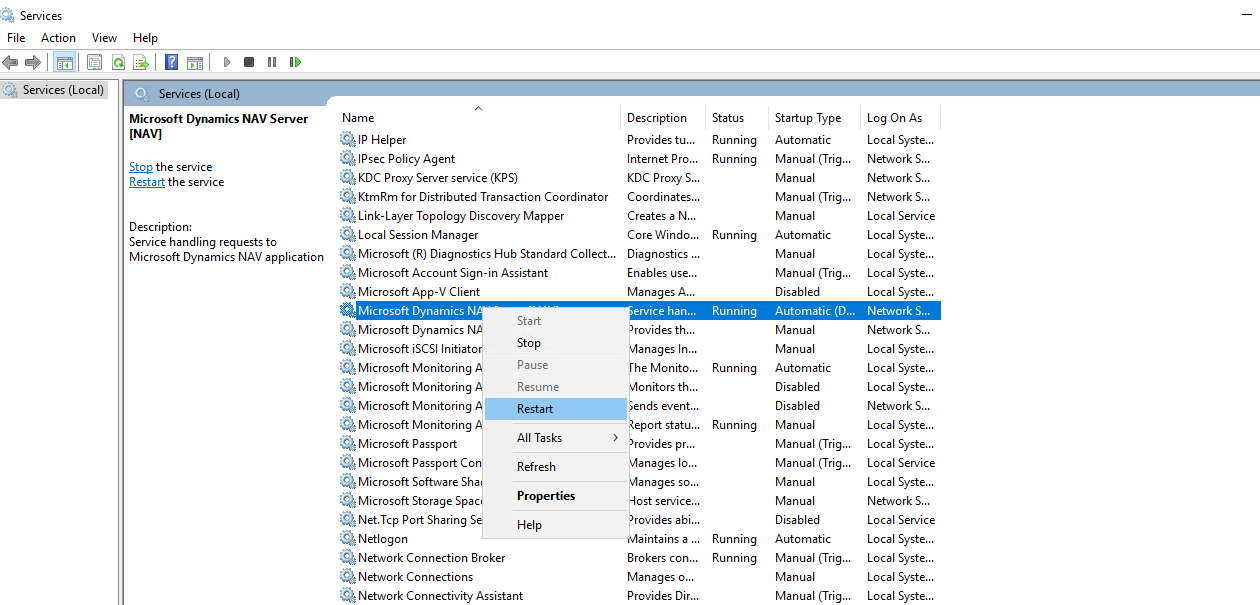Screen dimensions: 1260x605
Task: Click the blue Help question mark icon
Action: [x=172, y=62]
